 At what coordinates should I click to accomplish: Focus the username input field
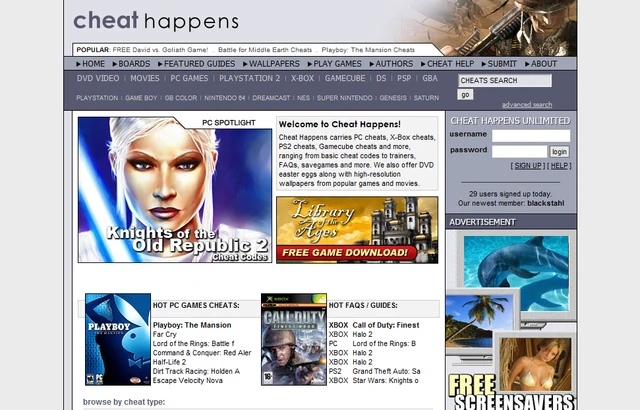coord(531,135)
